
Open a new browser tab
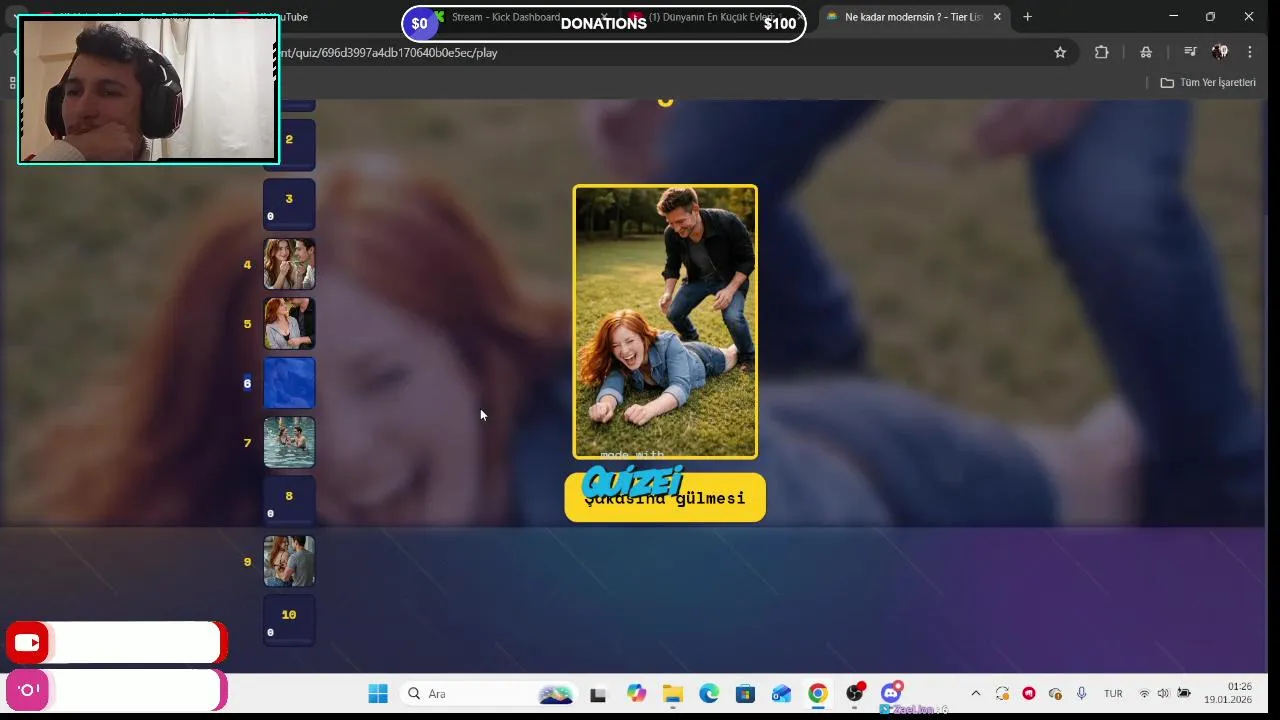pos(1027,17)
